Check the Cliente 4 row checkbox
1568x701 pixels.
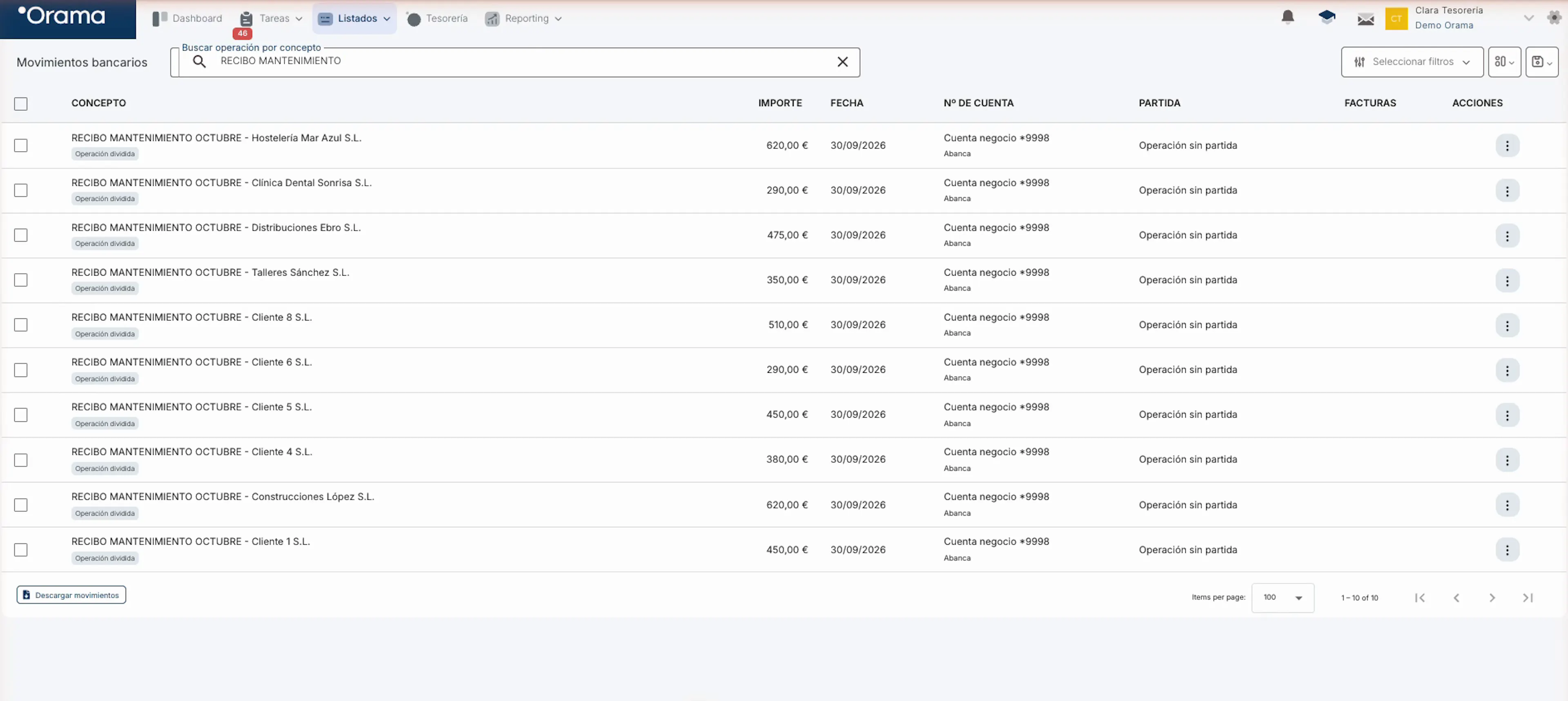click(x=21, y=460)
